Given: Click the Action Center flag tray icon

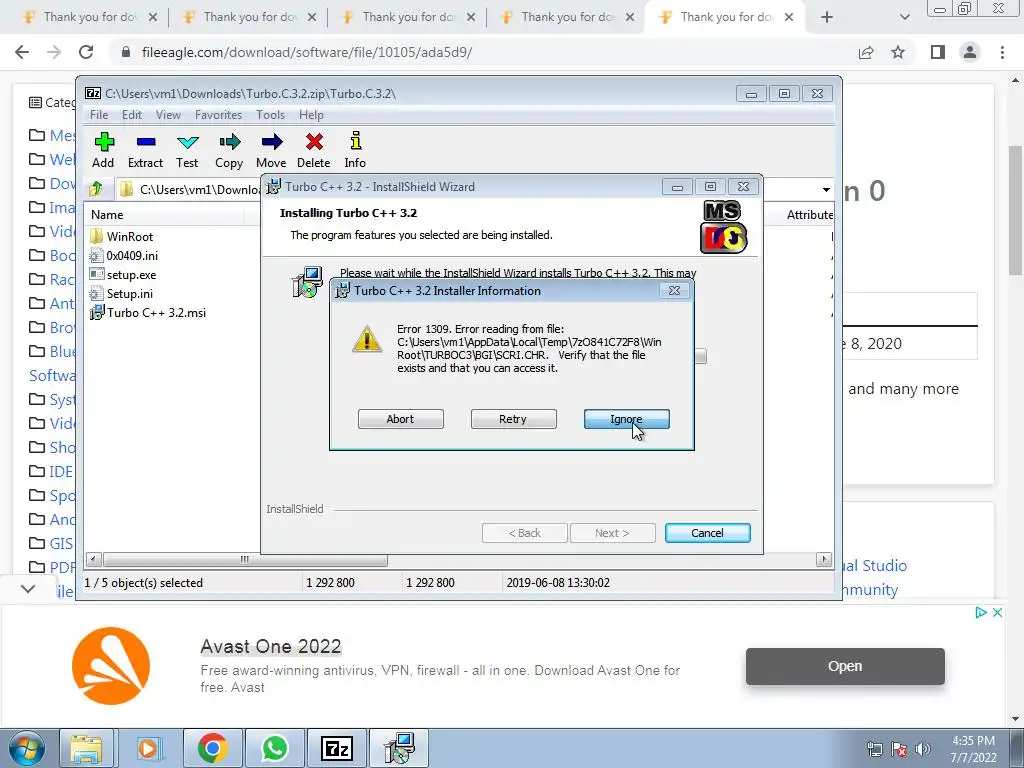Looking at the screenshot, I should coord(899,749).
